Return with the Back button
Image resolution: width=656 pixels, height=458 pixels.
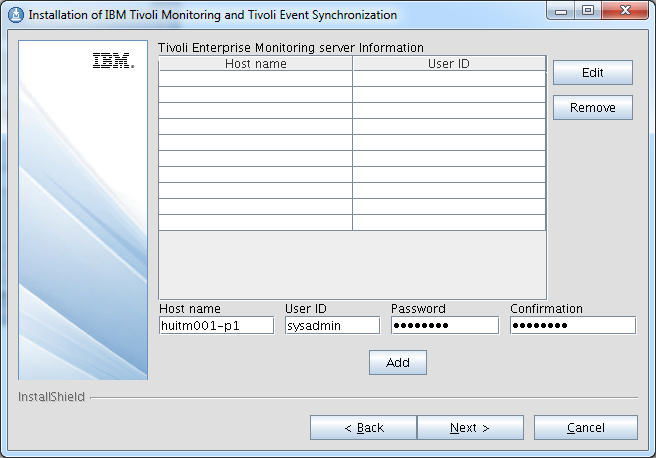click(x=364, y=427)
